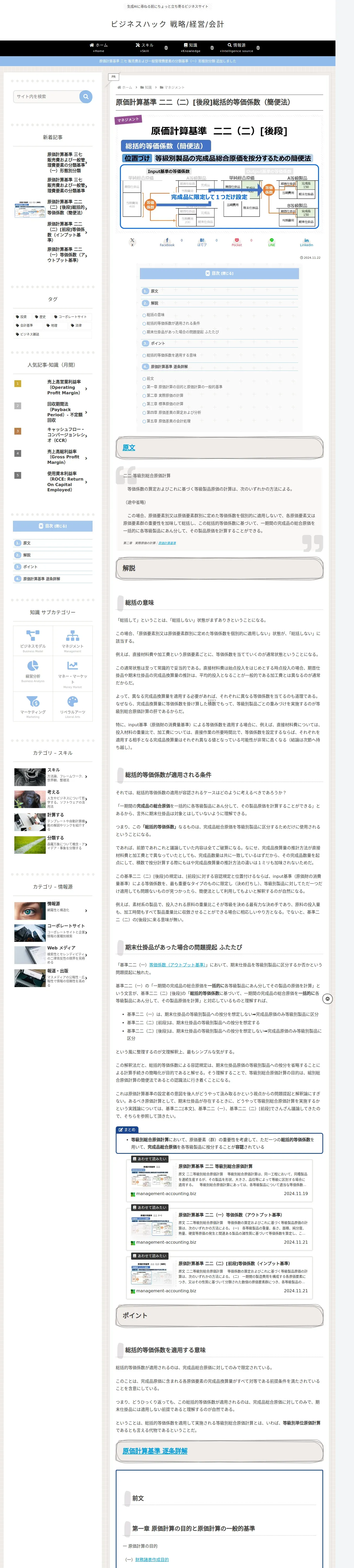Jump to 第一章 原価計算の目的 contents entry
This screenshot has height=1568, width=354.
click(x=184, y=387)
